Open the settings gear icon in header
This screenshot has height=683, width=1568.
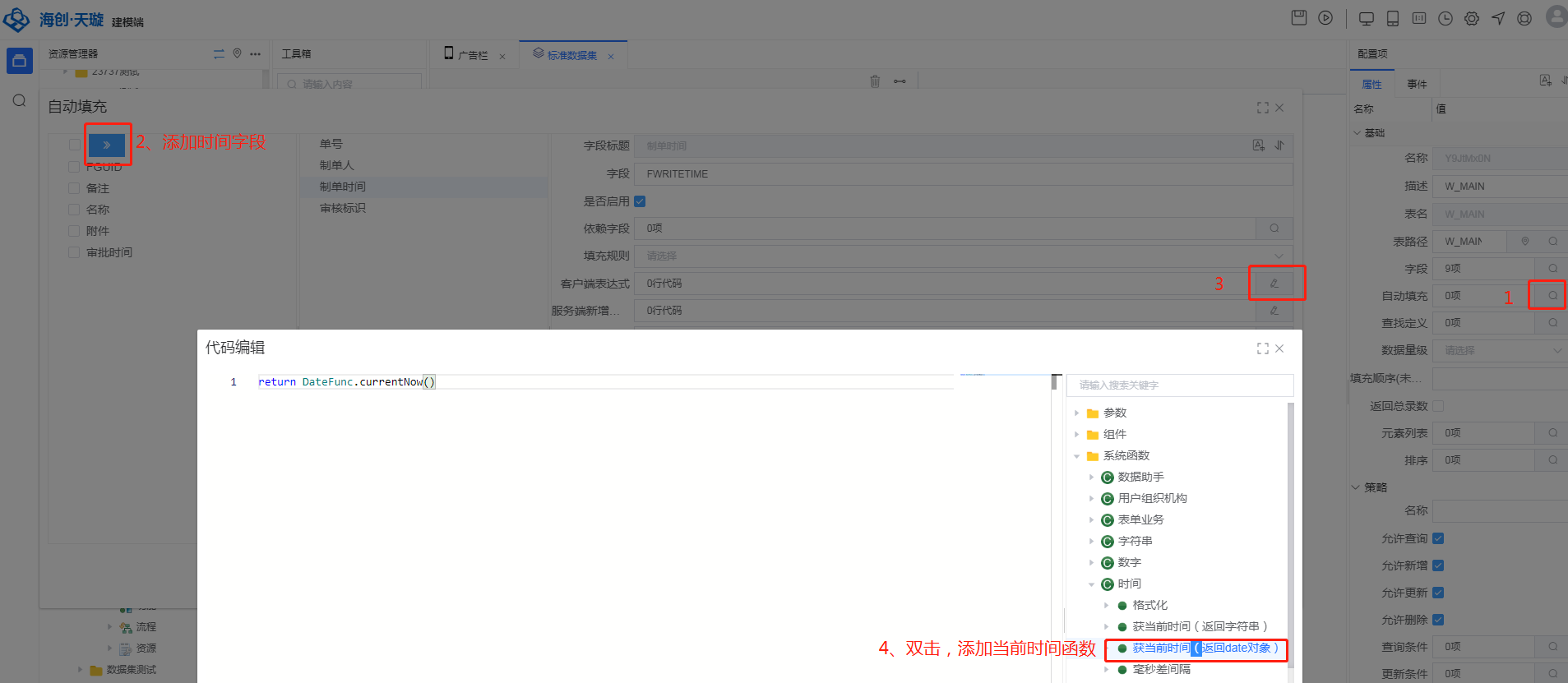[1472, 18]
